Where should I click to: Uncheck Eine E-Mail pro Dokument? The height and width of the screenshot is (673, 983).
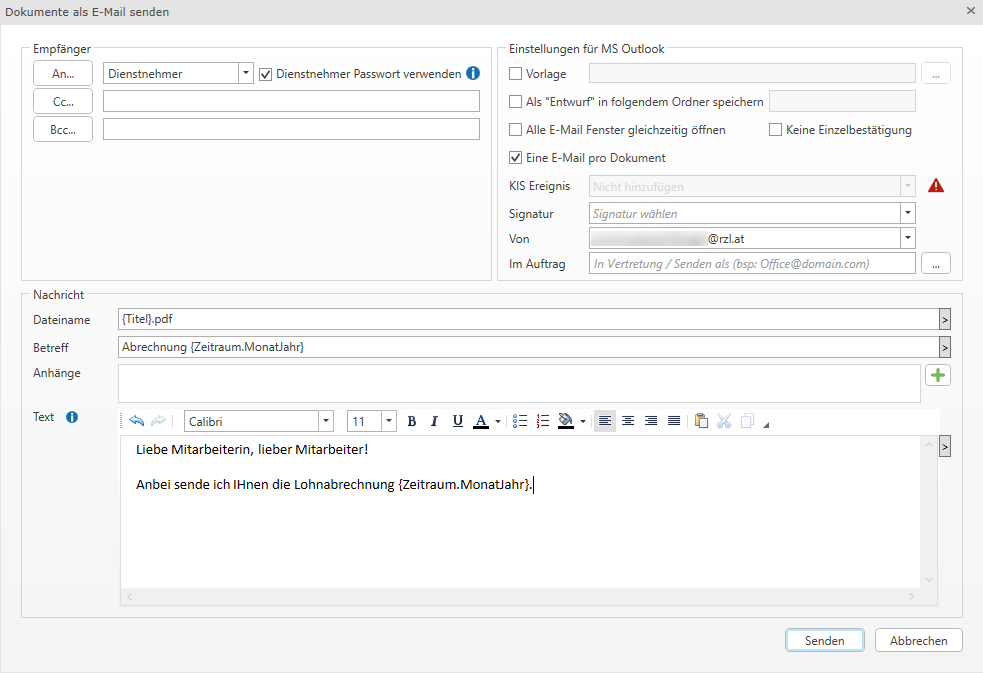(x=516, y=157)
